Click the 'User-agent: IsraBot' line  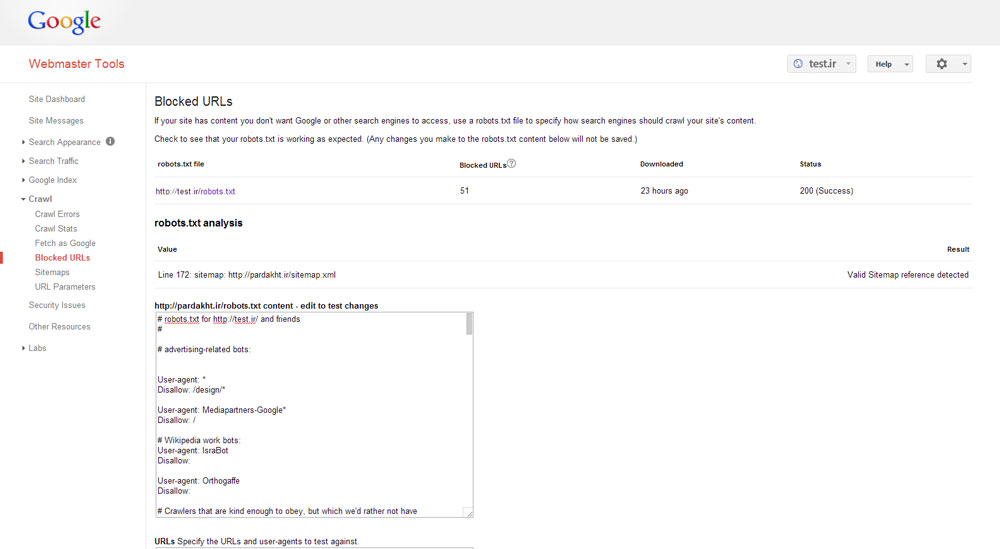coord(193,450)
